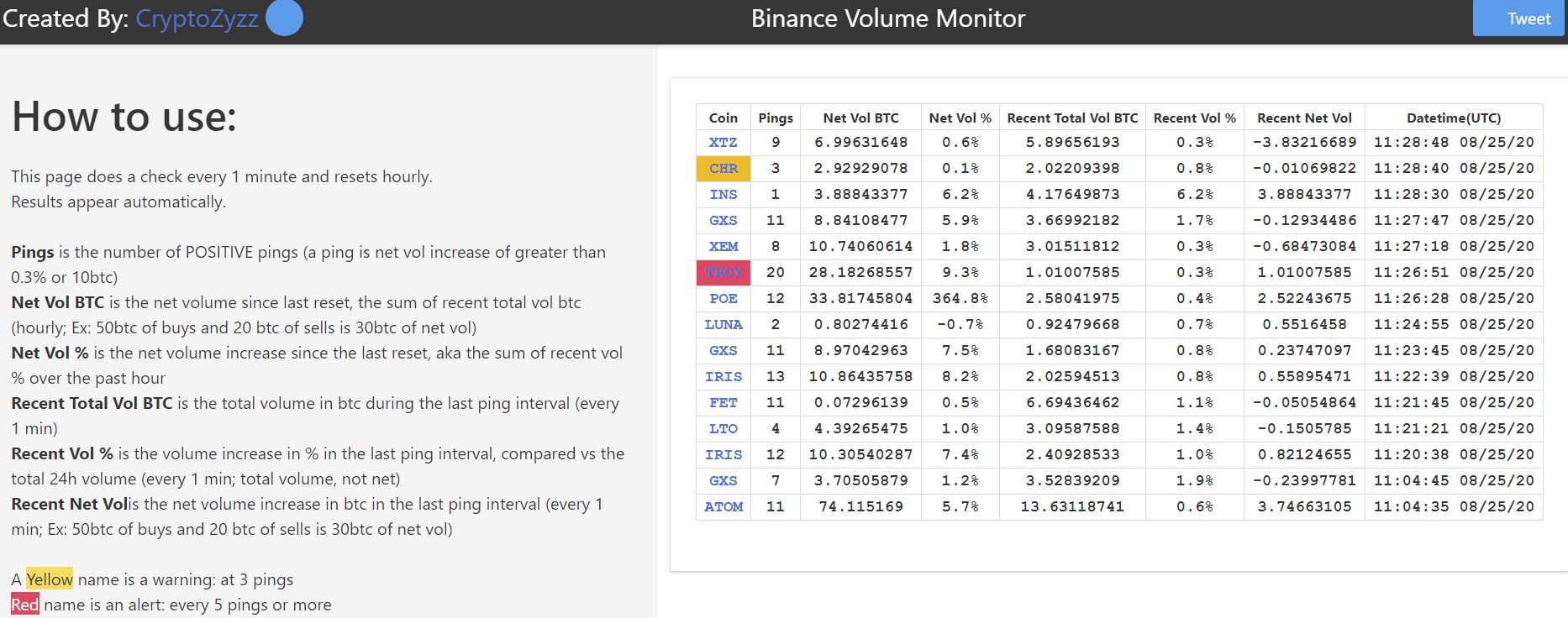Open the IRIS link with 13 pings
Screen dimensions: 1568x618
click(x=723, y=377)
